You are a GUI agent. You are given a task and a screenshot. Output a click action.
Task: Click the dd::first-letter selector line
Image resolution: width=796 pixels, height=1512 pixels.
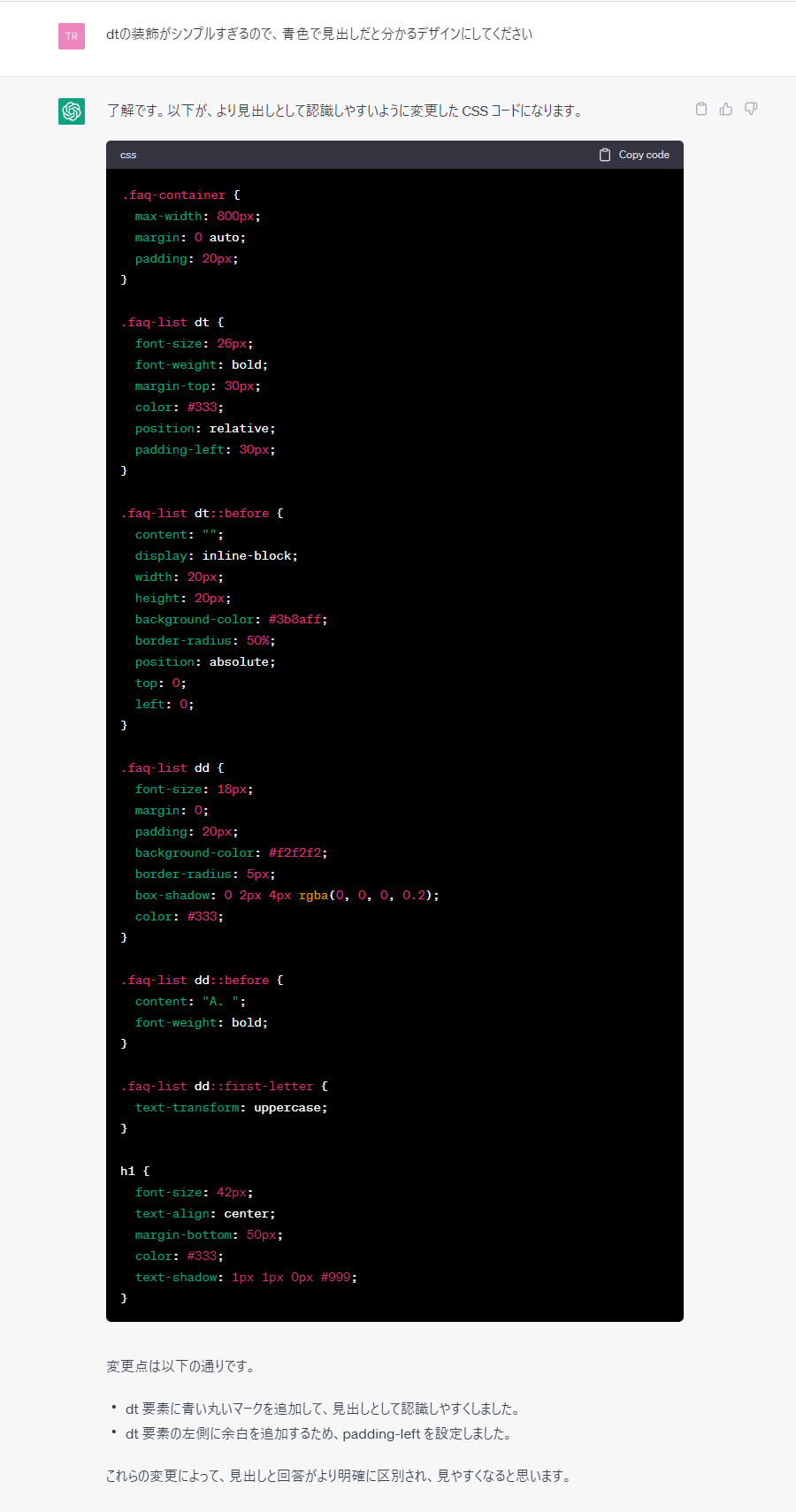pyautogui.click(x=224, y=1086)
